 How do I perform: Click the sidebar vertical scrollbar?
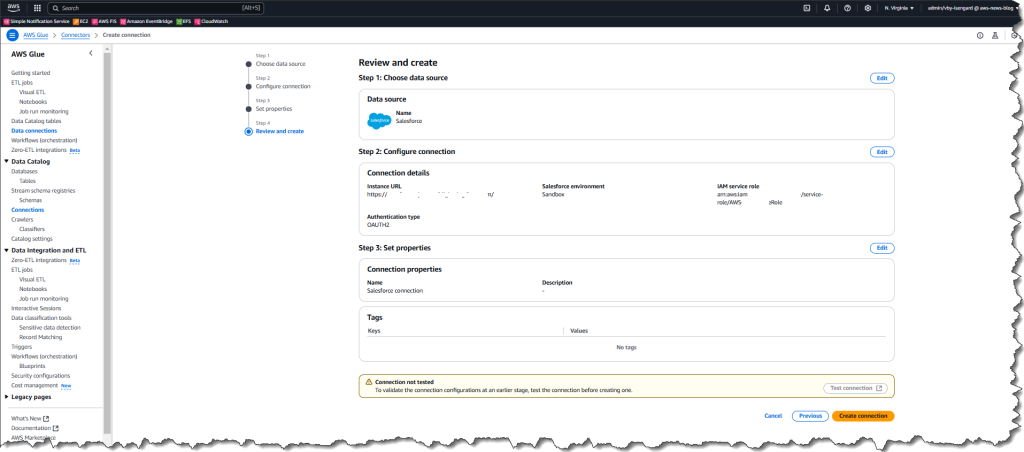107,242
